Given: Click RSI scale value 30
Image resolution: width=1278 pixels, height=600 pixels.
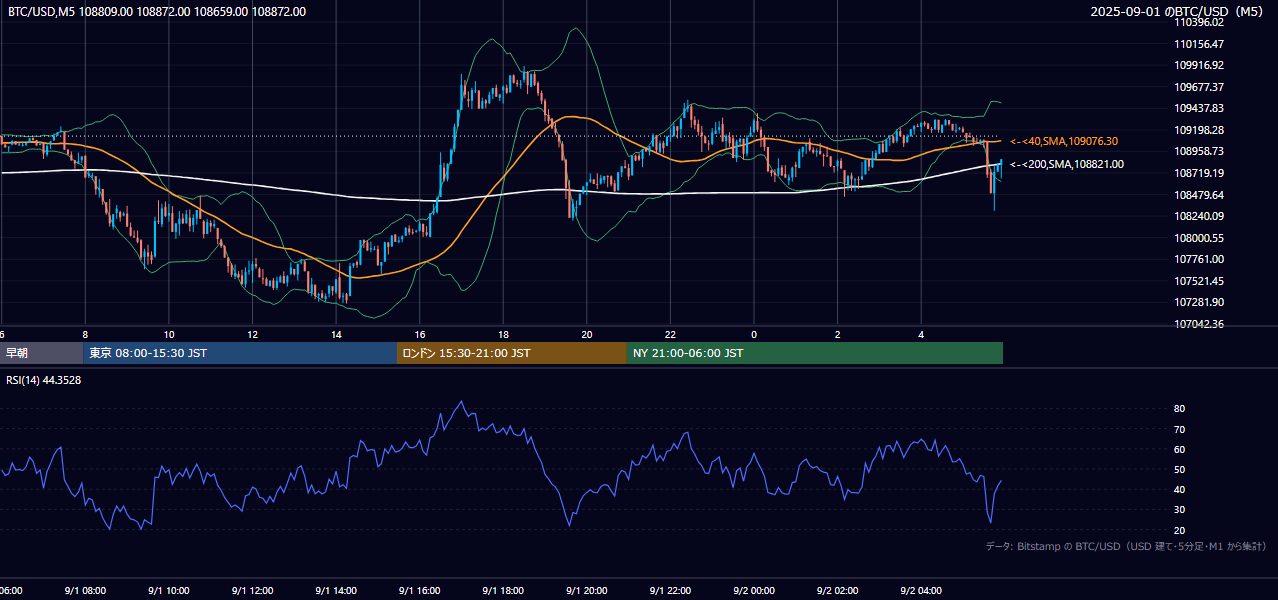Looking at the screenshot, I should 1180,509.
